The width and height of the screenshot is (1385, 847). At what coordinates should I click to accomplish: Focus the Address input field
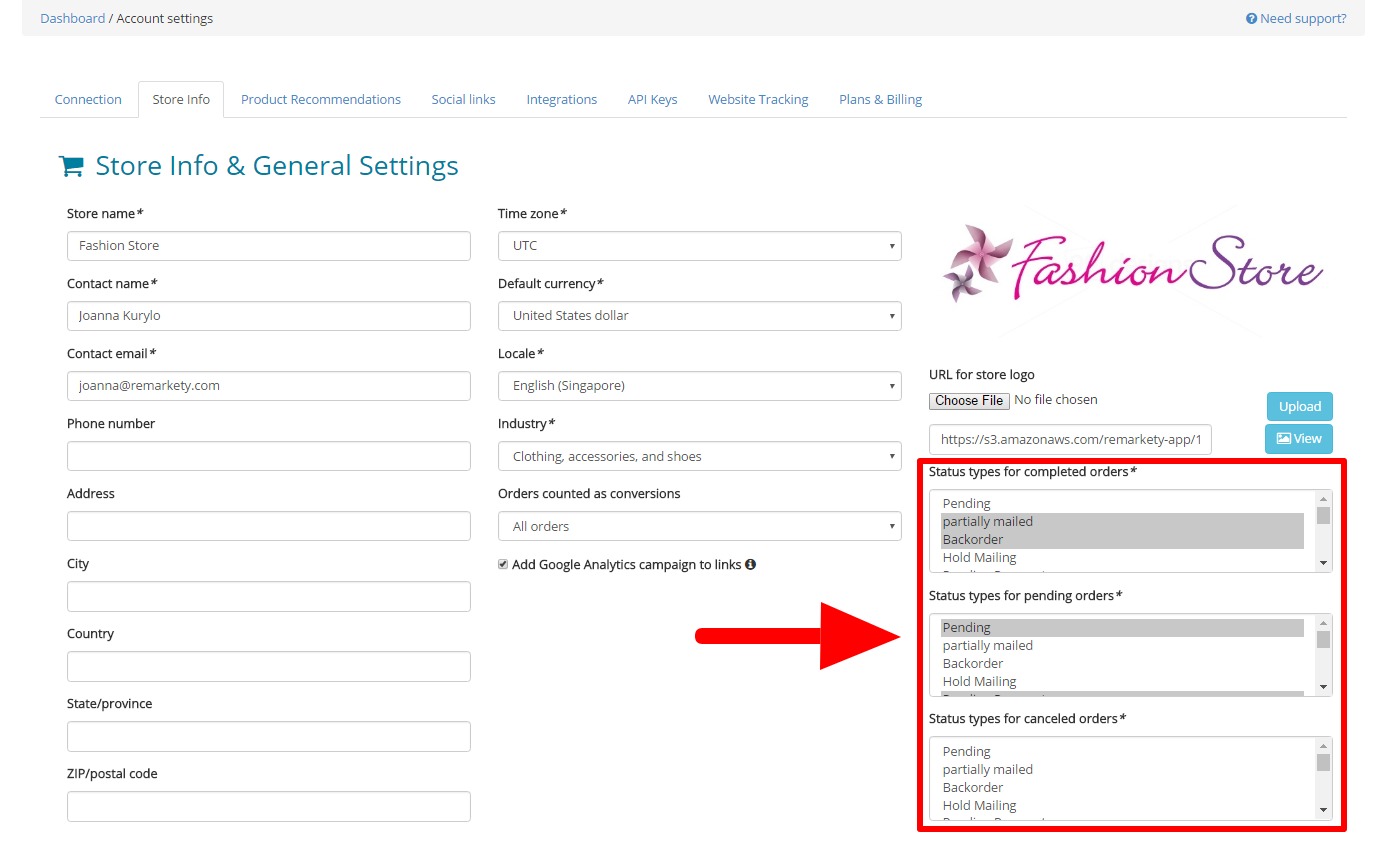[x=269, y=526]
